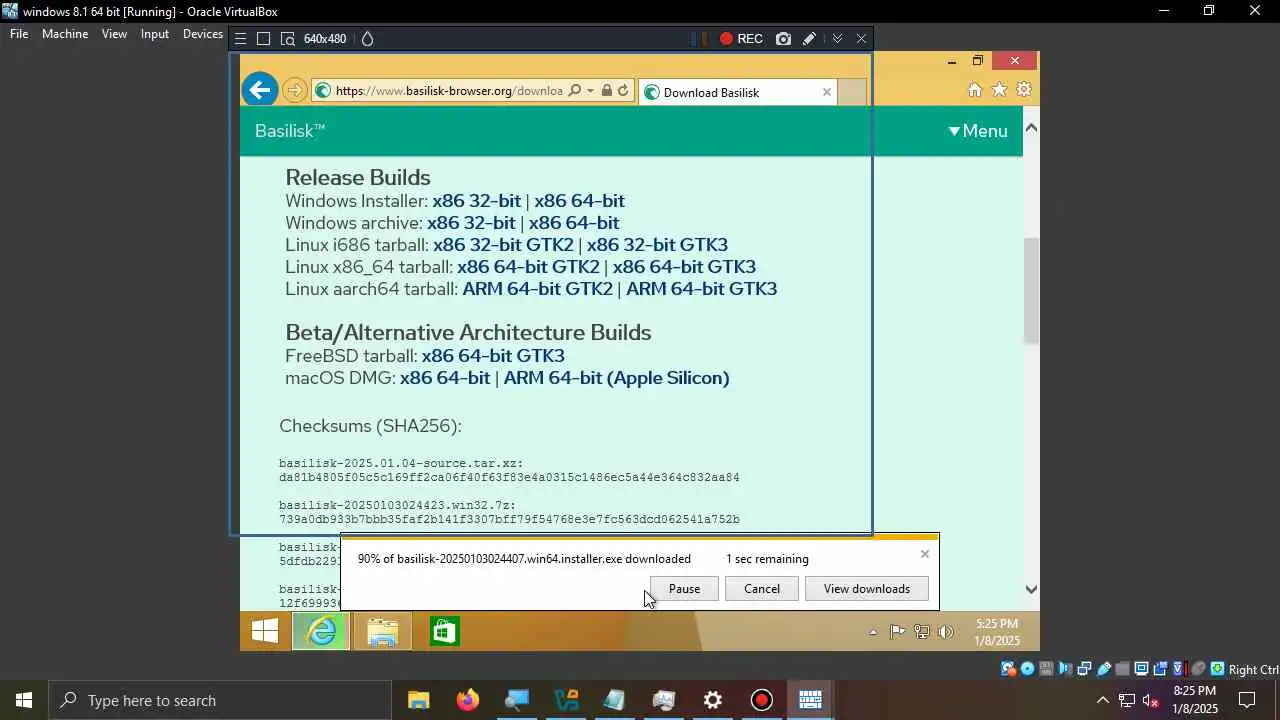Open IE Tools gear icon

pyautogui.click(x=1024, y=90)
